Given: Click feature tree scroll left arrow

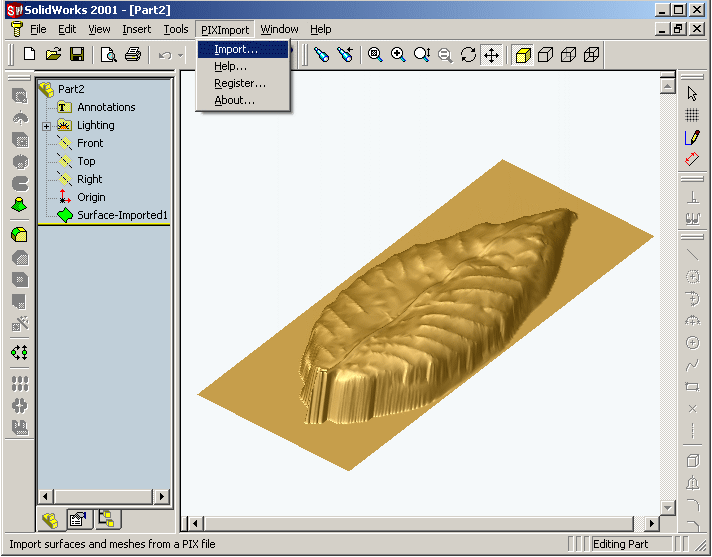Looking at the screenshot, I should click(45, 497).
